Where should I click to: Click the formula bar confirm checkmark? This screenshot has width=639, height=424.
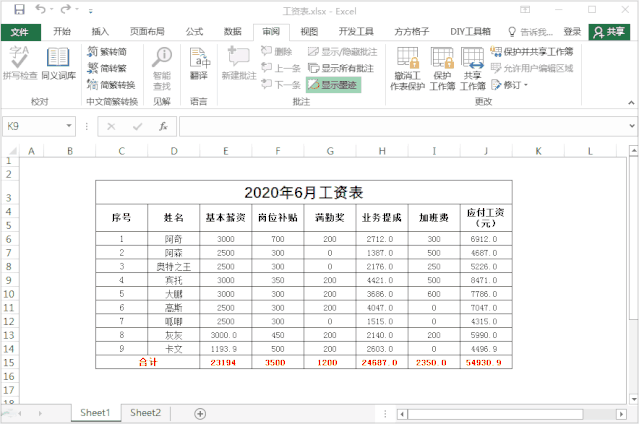tap(137, 126)
